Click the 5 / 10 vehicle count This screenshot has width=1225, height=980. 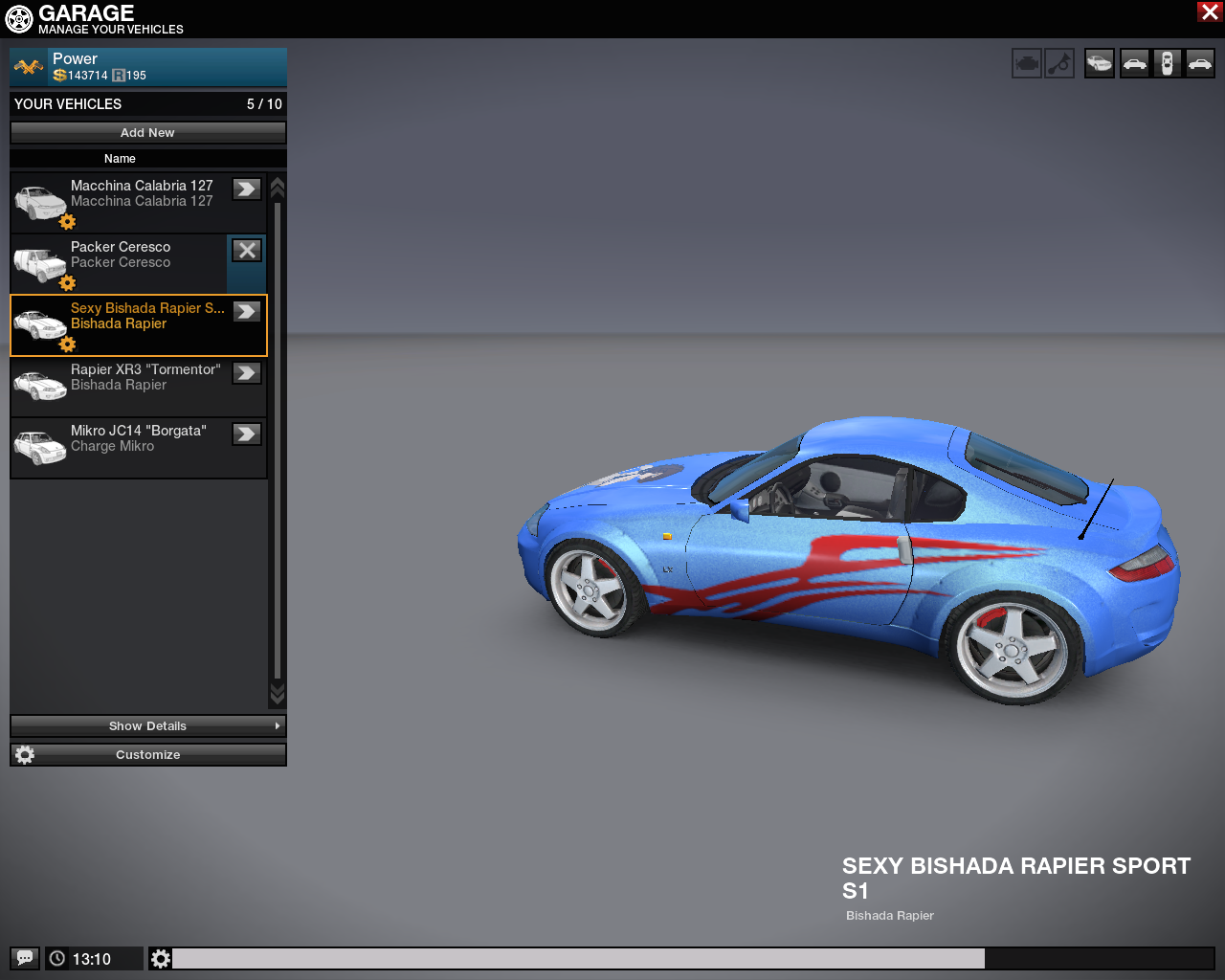(264, 104)
